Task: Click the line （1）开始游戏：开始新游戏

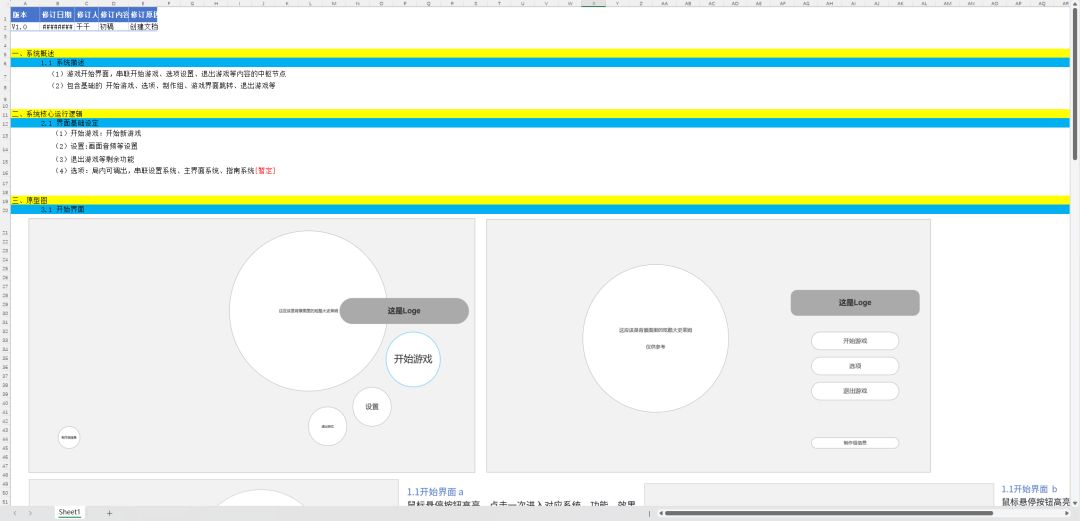Action: [98, 134]
